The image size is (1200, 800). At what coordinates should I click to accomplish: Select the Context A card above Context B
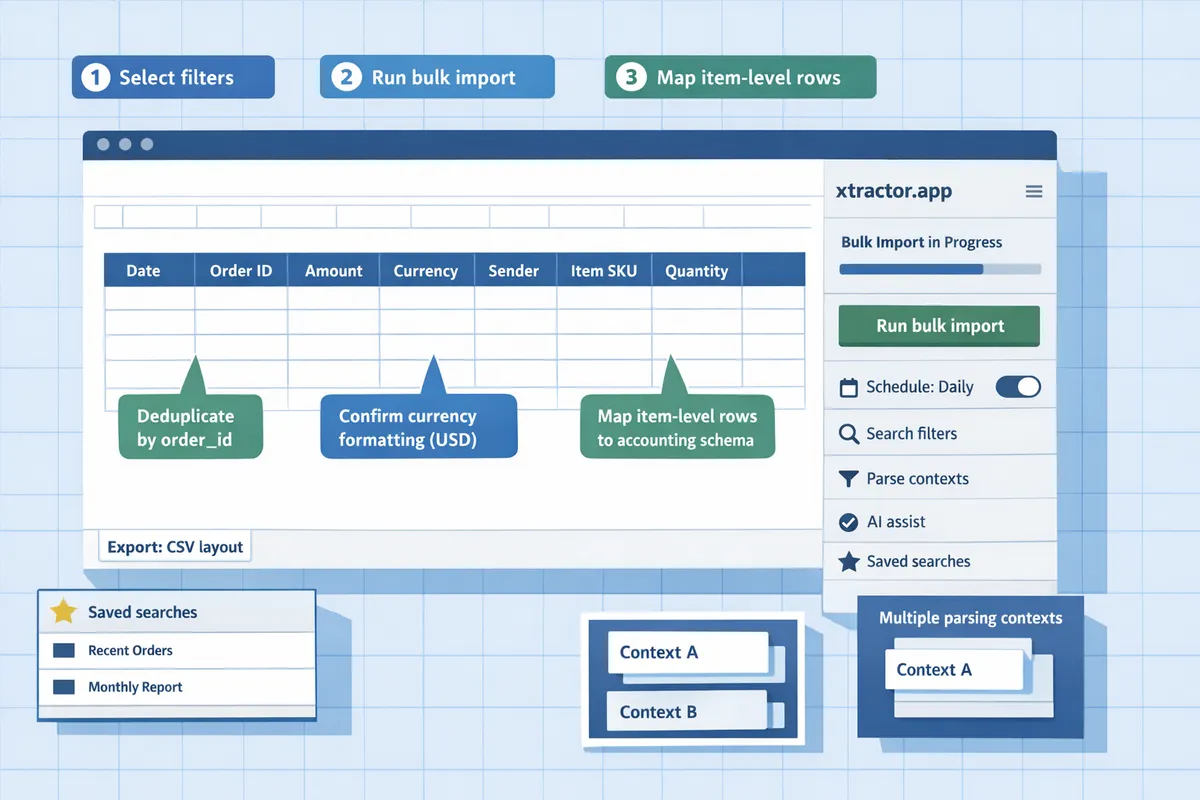click(x=687, y=653)
